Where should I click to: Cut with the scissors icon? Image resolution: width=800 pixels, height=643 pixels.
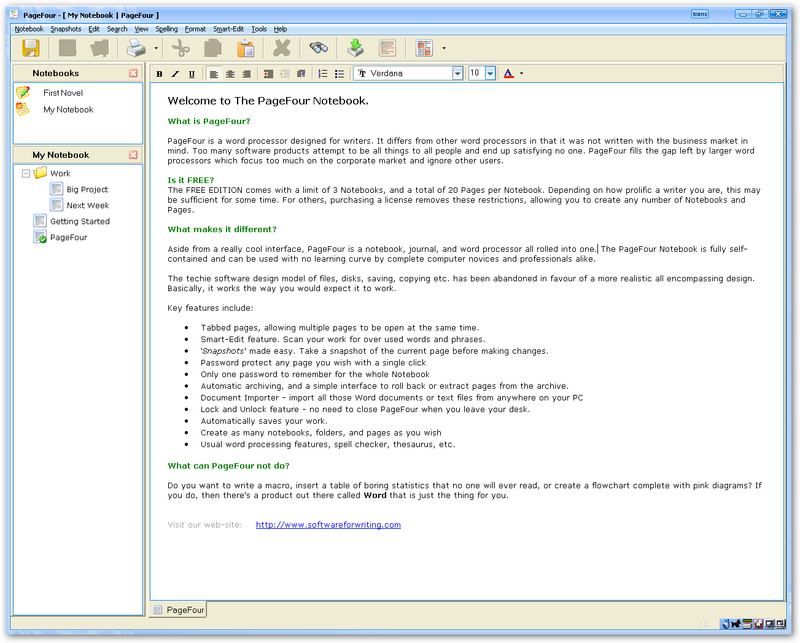(181, 48)
